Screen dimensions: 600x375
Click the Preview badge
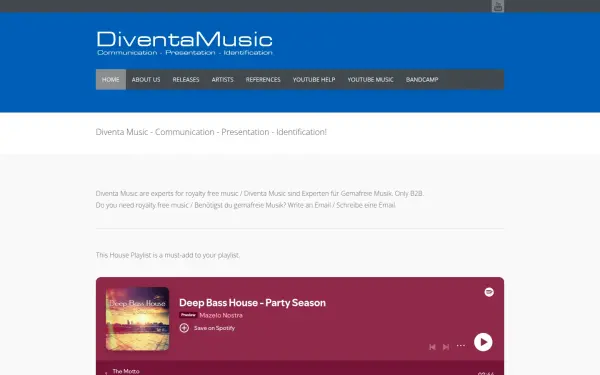click(x=188, y=315)
